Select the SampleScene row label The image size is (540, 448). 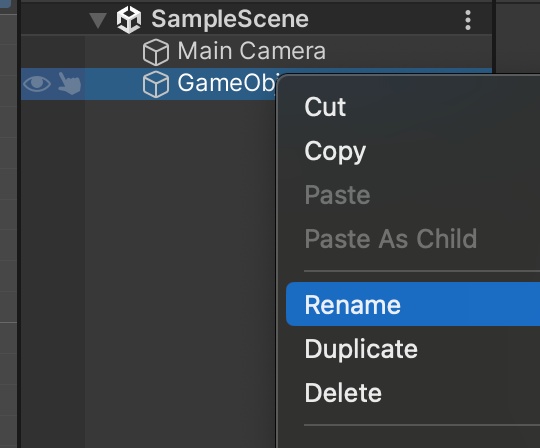tap(230, 19)
